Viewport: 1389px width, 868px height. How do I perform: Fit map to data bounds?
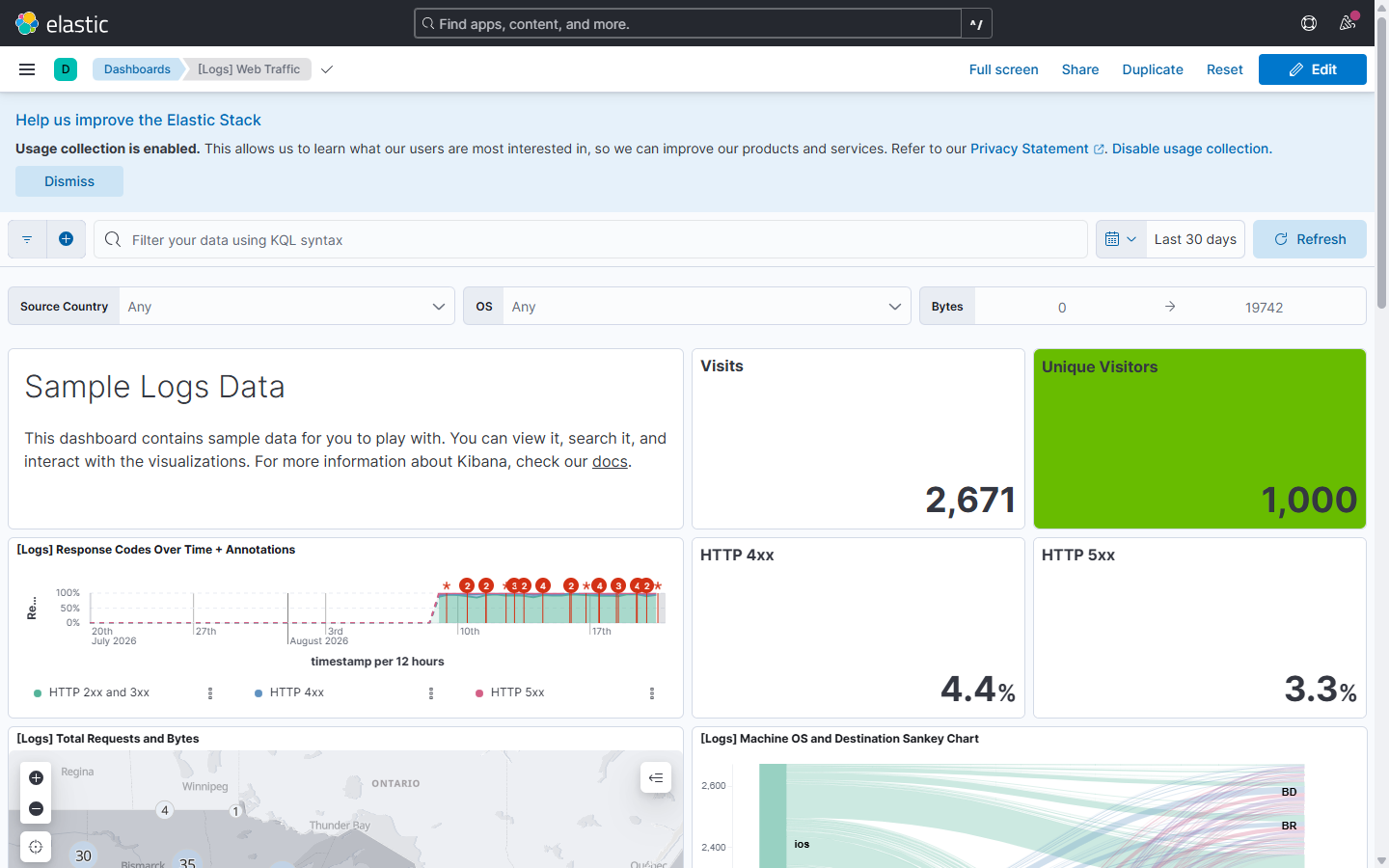(x=36, y=847)
